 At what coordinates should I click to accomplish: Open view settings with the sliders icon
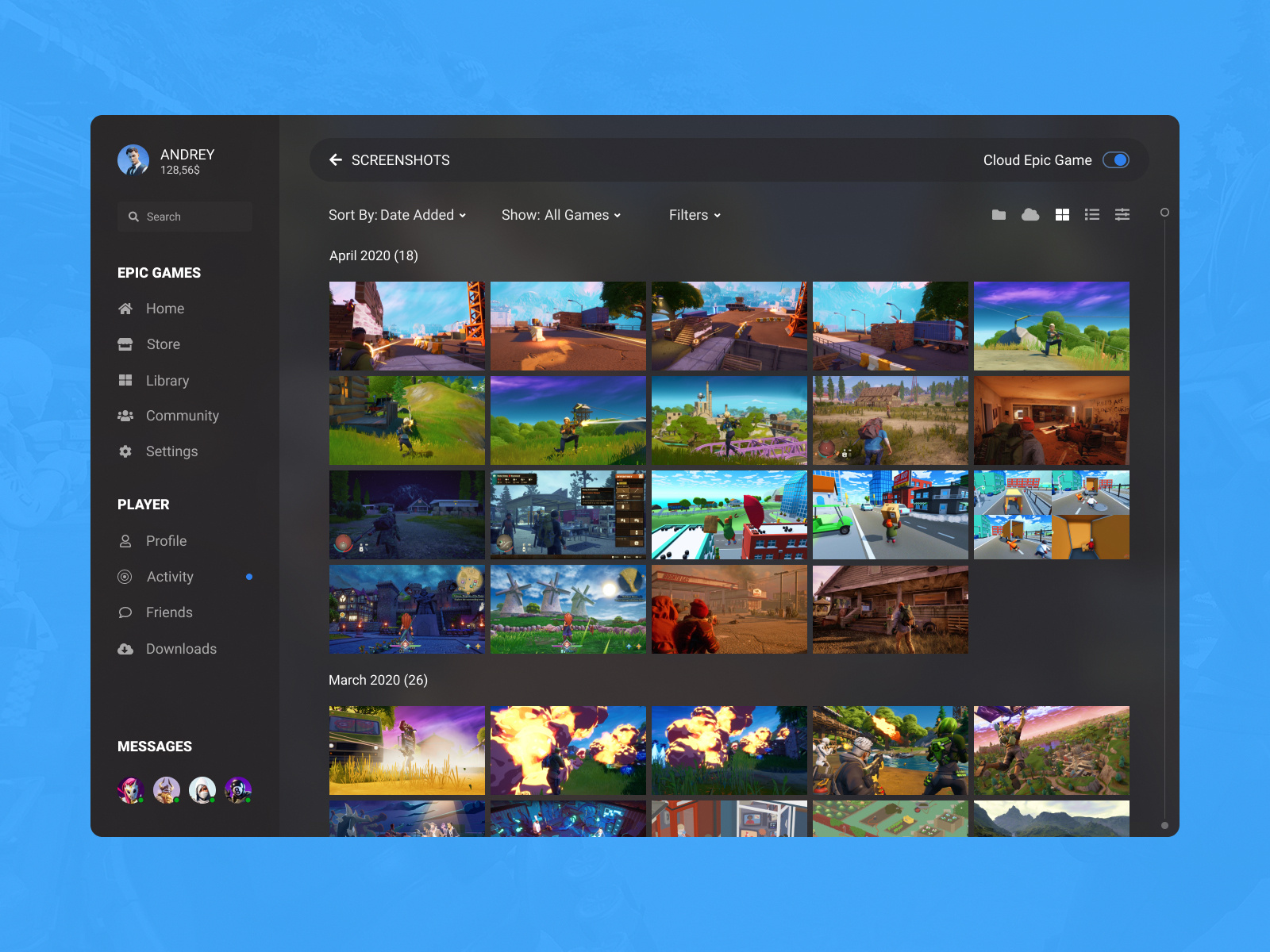click(x=1122, y=214)
